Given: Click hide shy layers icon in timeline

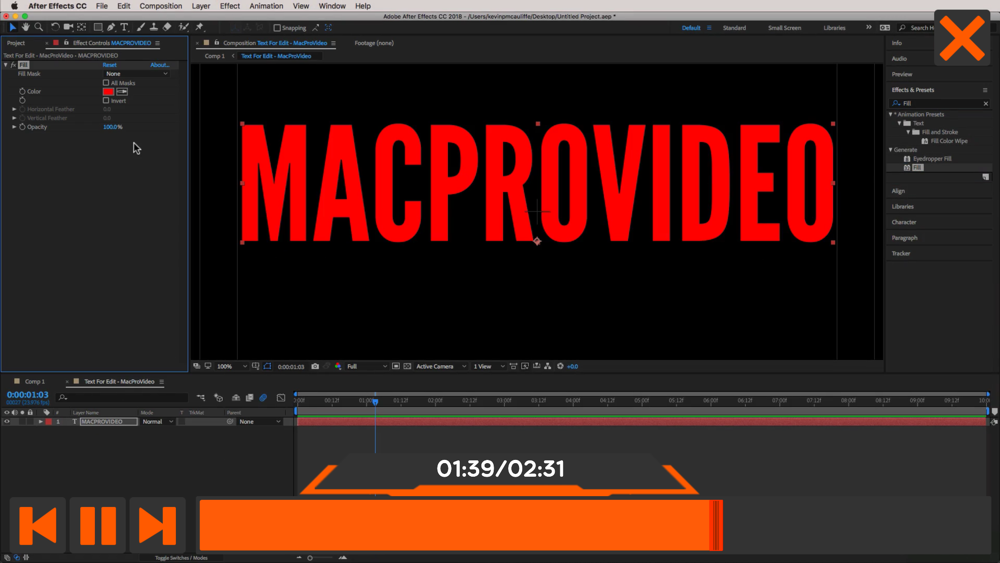Looking at the screenshot, I should tap(236, 398).
